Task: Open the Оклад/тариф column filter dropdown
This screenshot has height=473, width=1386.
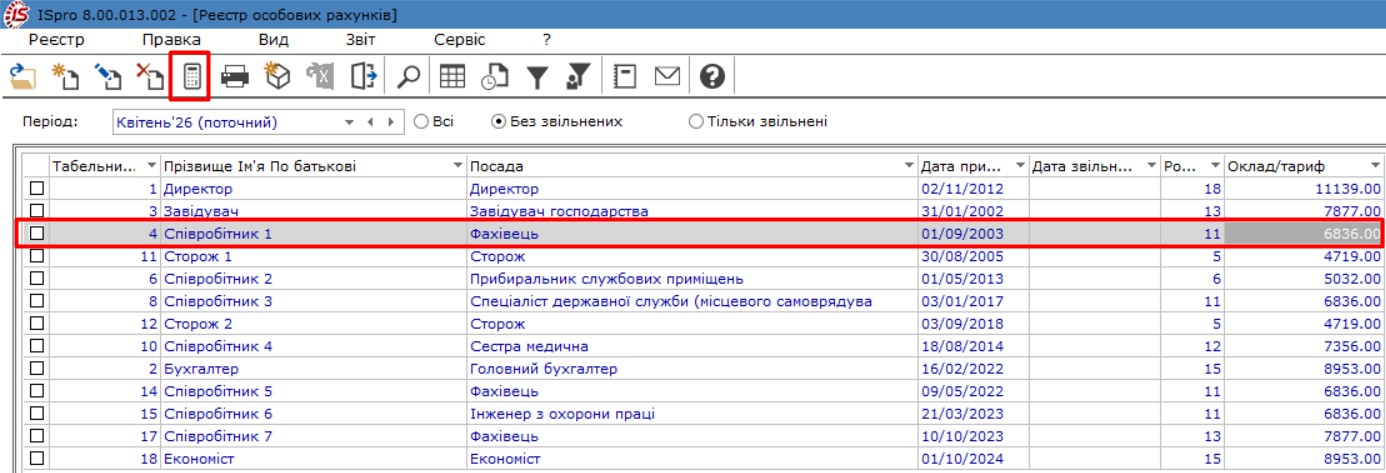Action: (1375, 165)
